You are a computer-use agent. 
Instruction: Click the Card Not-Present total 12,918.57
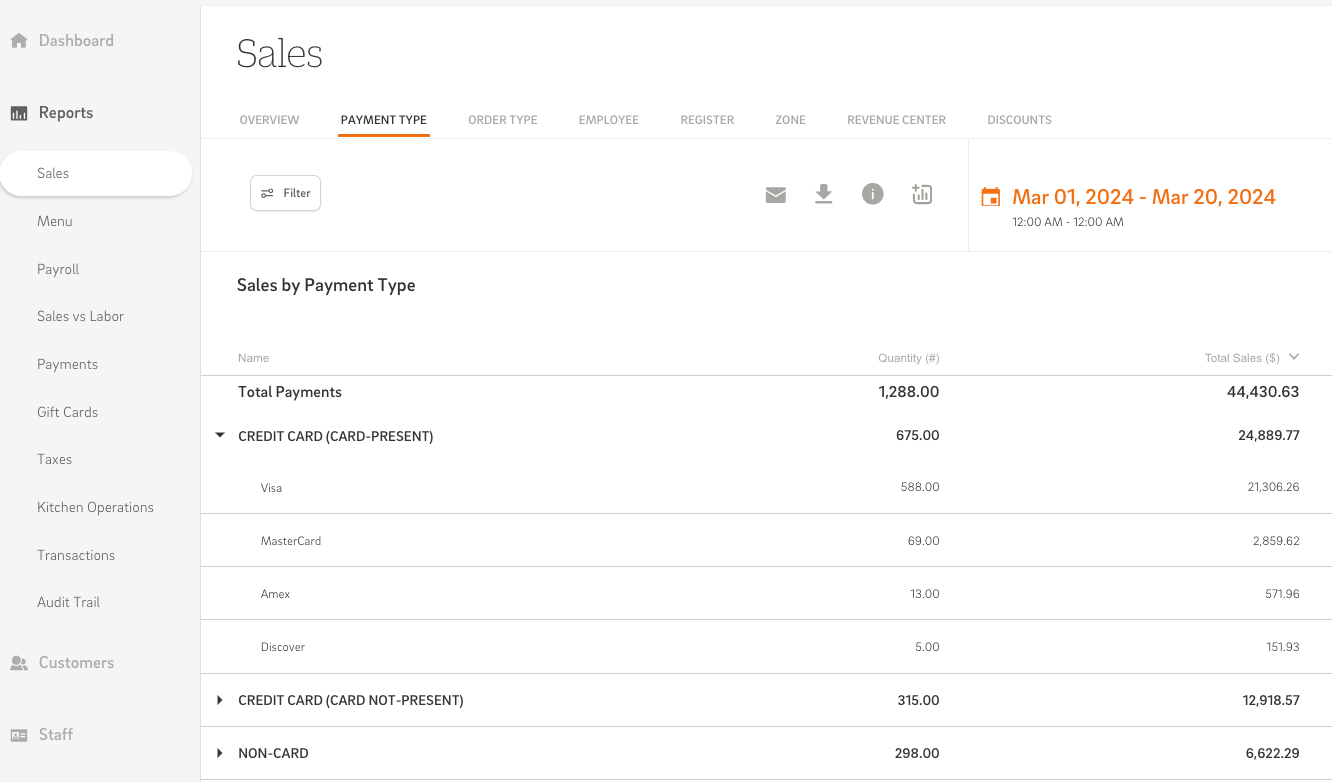point(1271,700)
